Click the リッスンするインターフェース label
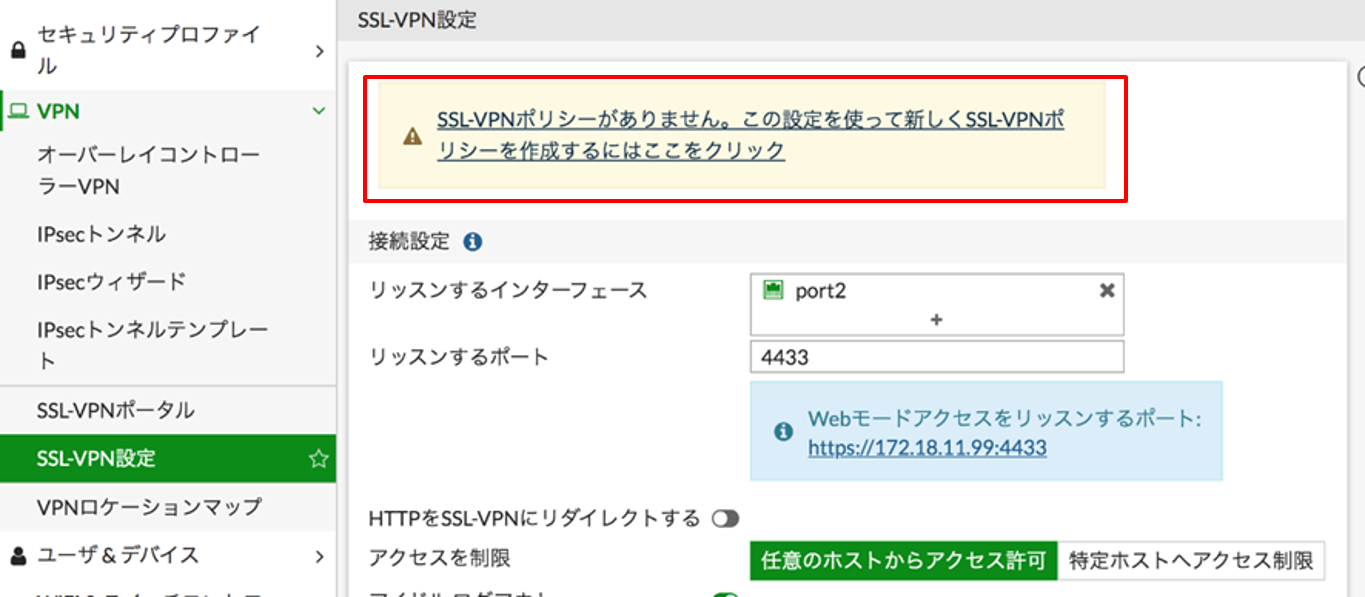This screenshot has height=597, width=1365. 508,291
